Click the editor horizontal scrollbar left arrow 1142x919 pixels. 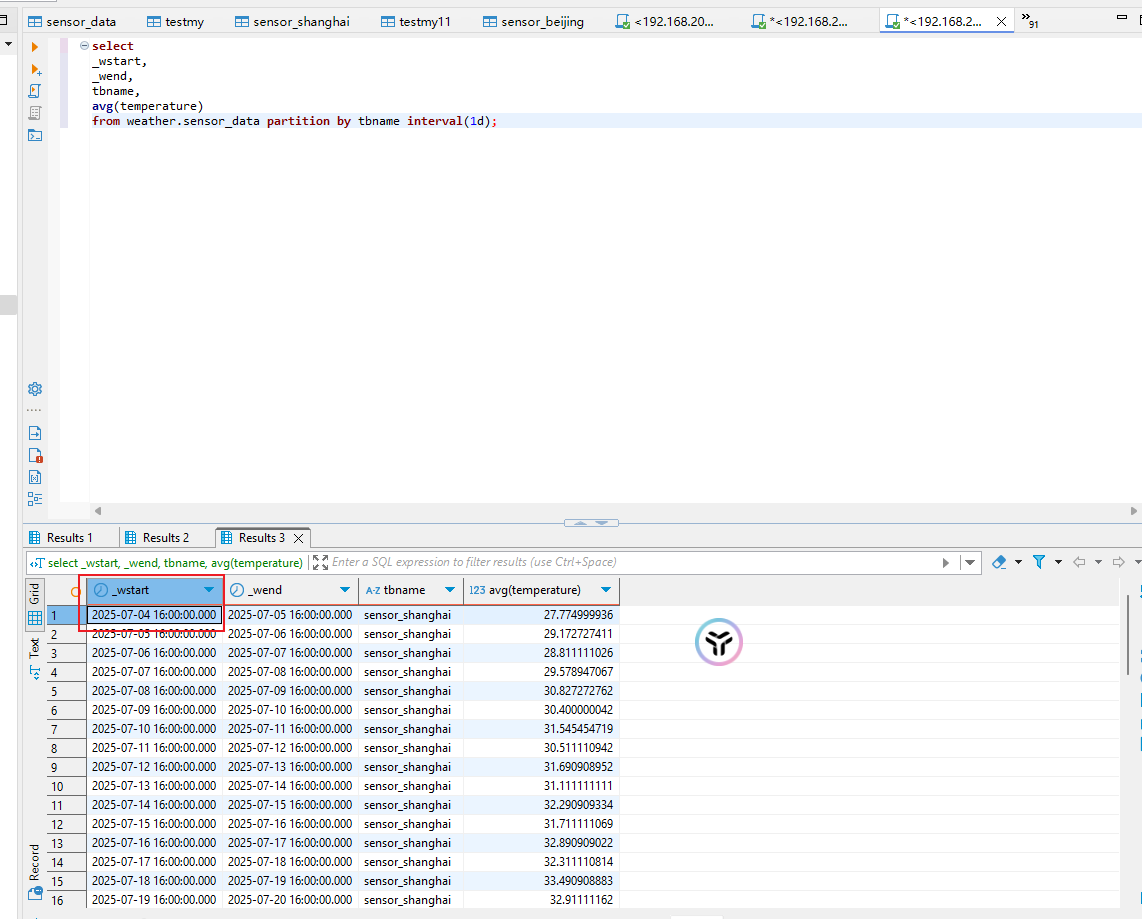[x=97, y=511]
